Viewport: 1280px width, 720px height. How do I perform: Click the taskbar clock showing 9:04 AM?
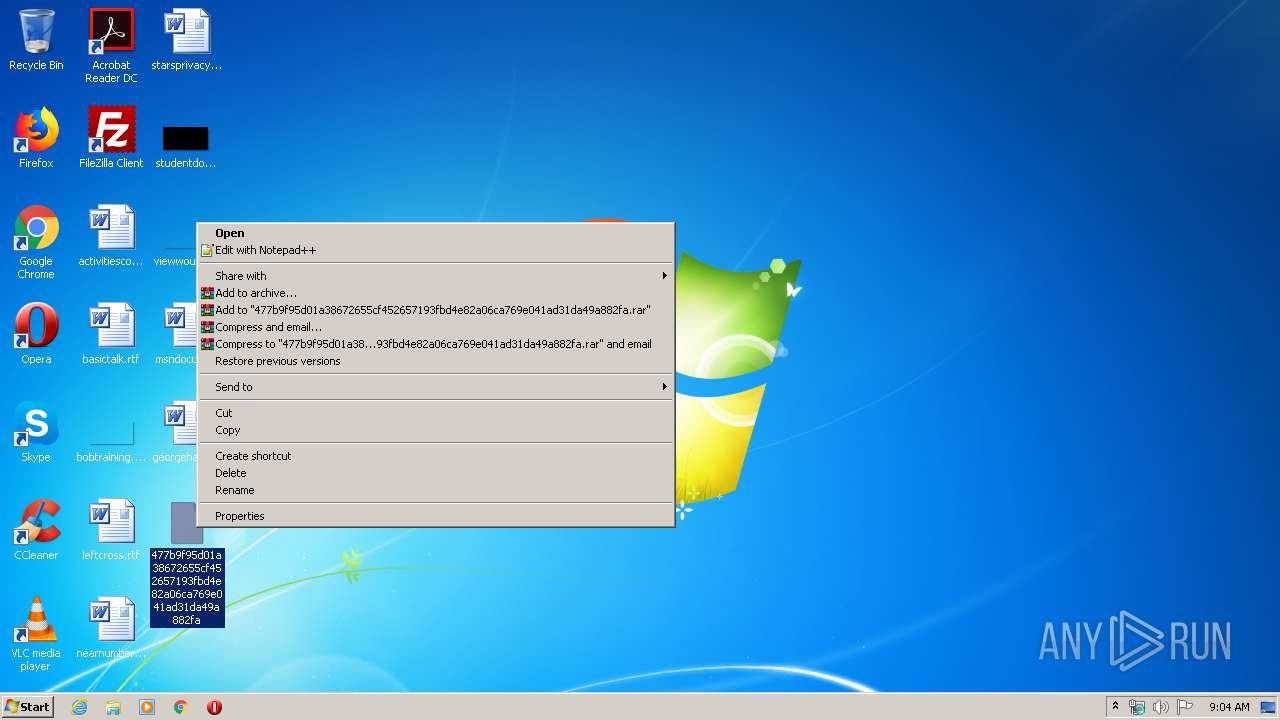coord(1229,707)
